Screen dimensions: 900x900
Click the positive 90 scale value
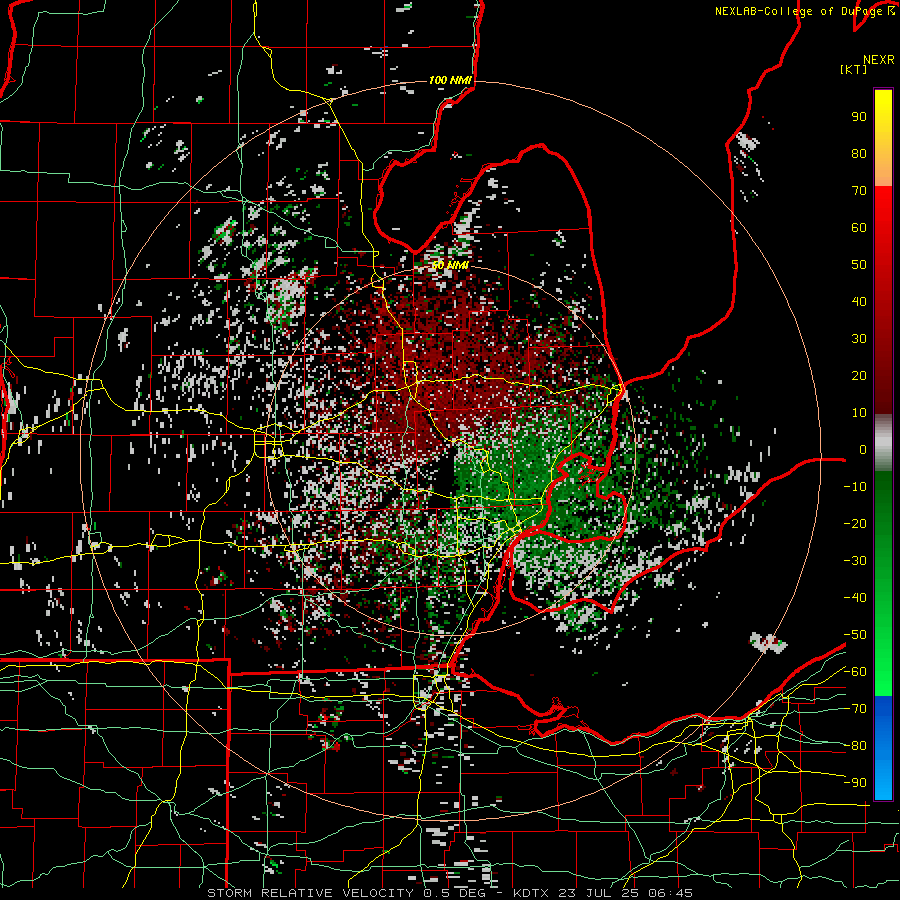coord(859,117)
